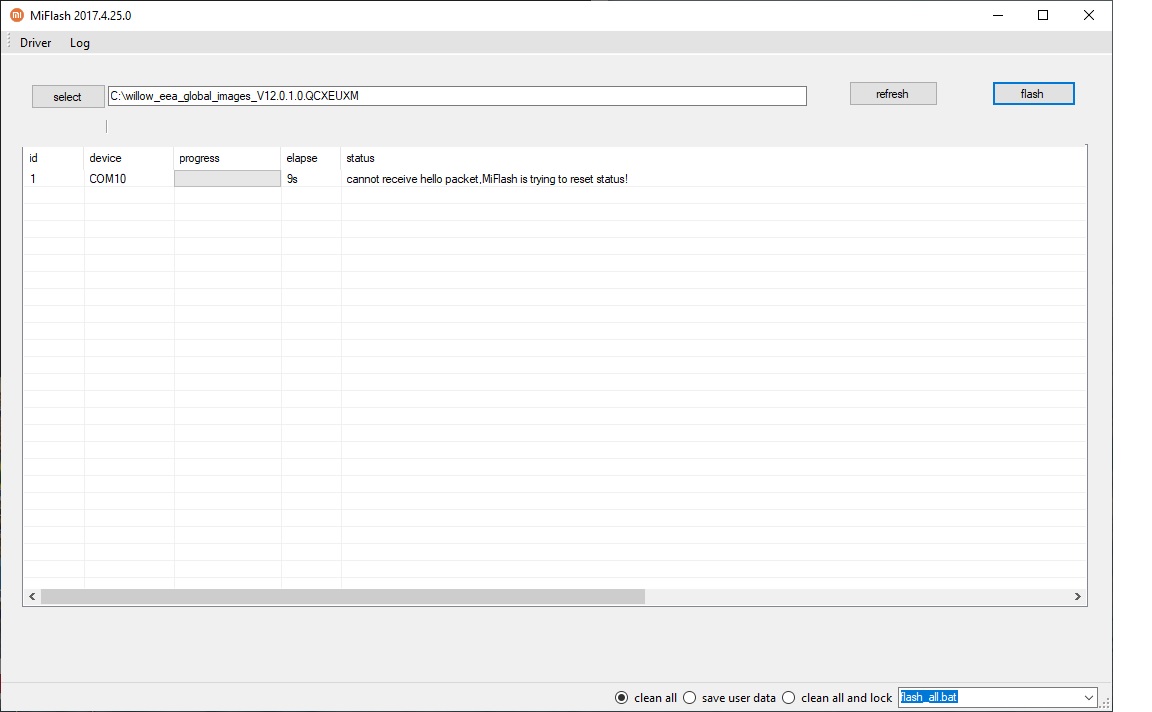
Task: Maximize the MiFlash window
Action: (1043, 15)
